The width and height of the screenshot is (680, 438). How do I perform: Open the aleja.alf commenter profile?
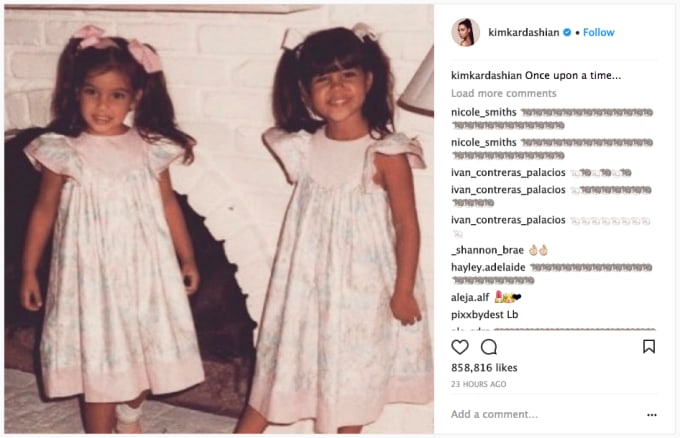click(x=470, y=297)
